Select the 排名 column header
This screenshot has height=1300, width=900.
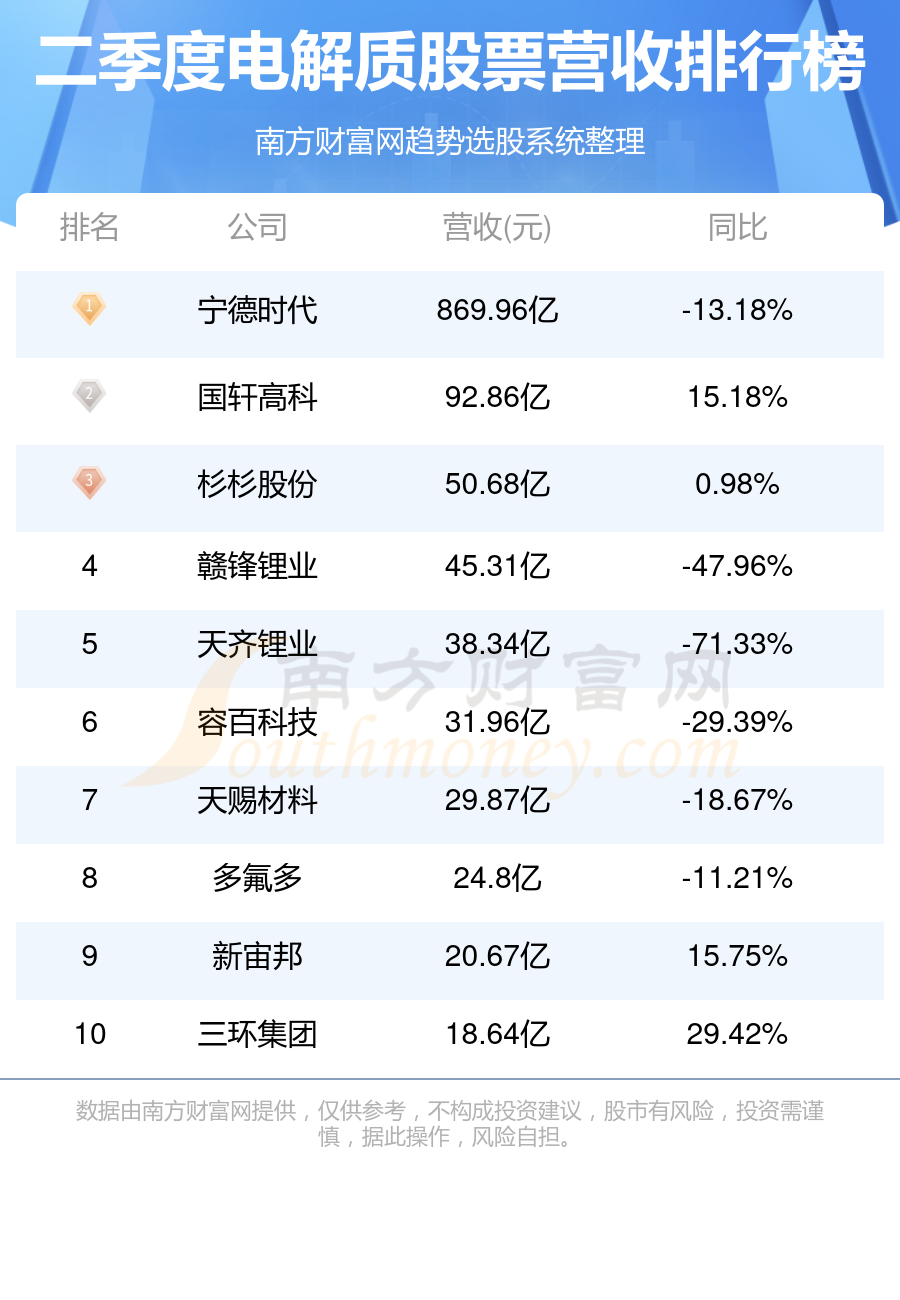tap(89, 228)
